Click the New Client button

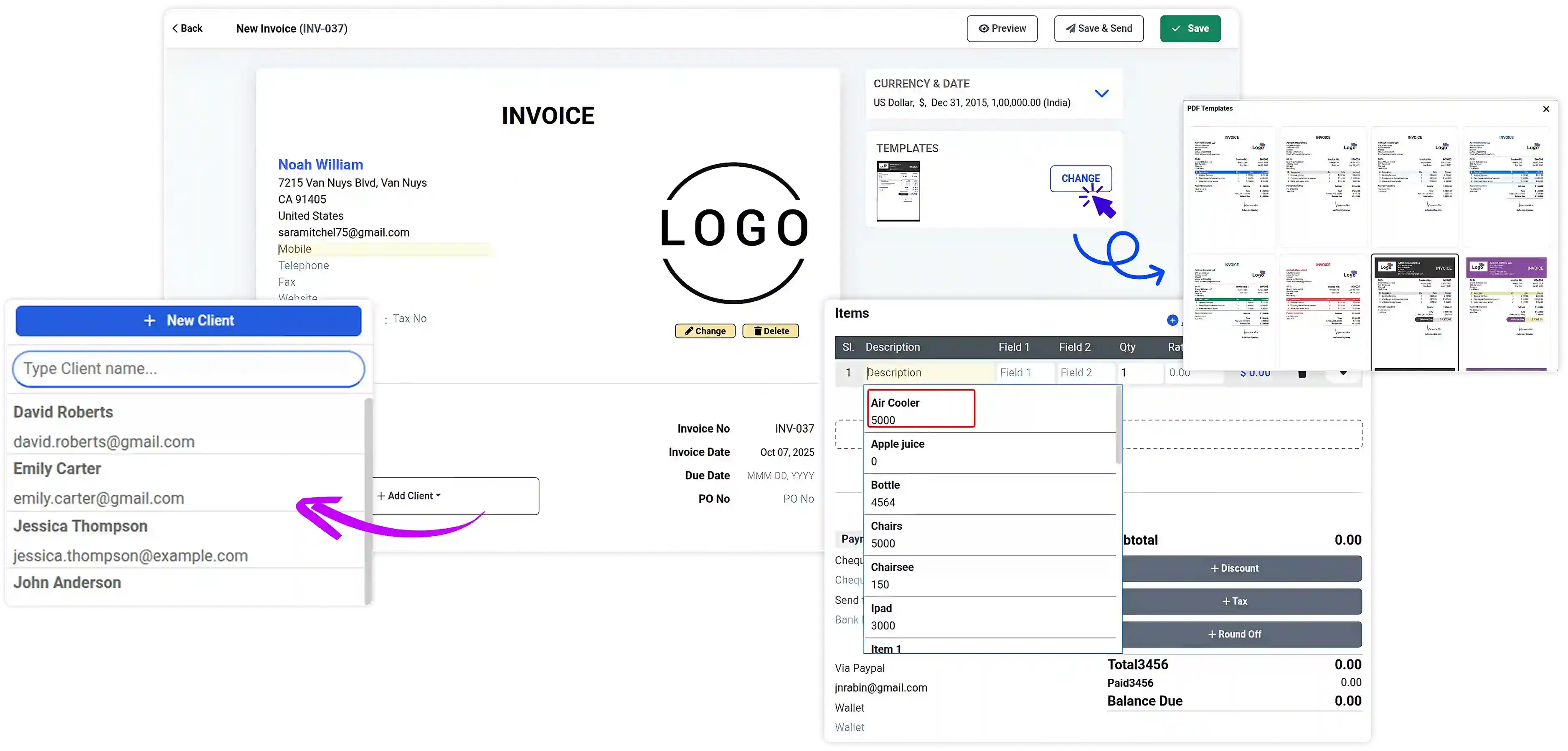[x=188, y=321]
